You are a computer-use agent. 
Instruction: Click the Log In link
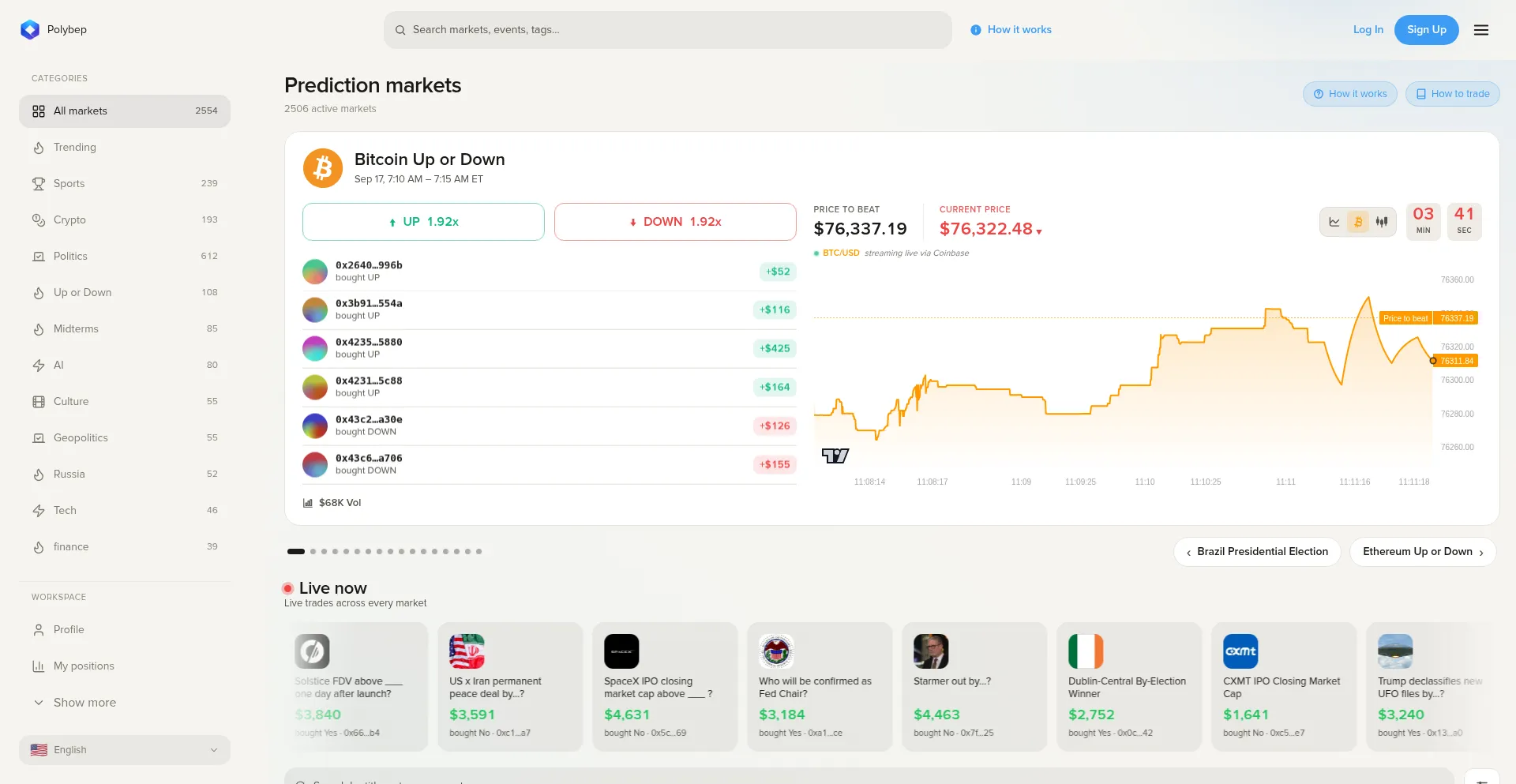tap(1368, 30)
